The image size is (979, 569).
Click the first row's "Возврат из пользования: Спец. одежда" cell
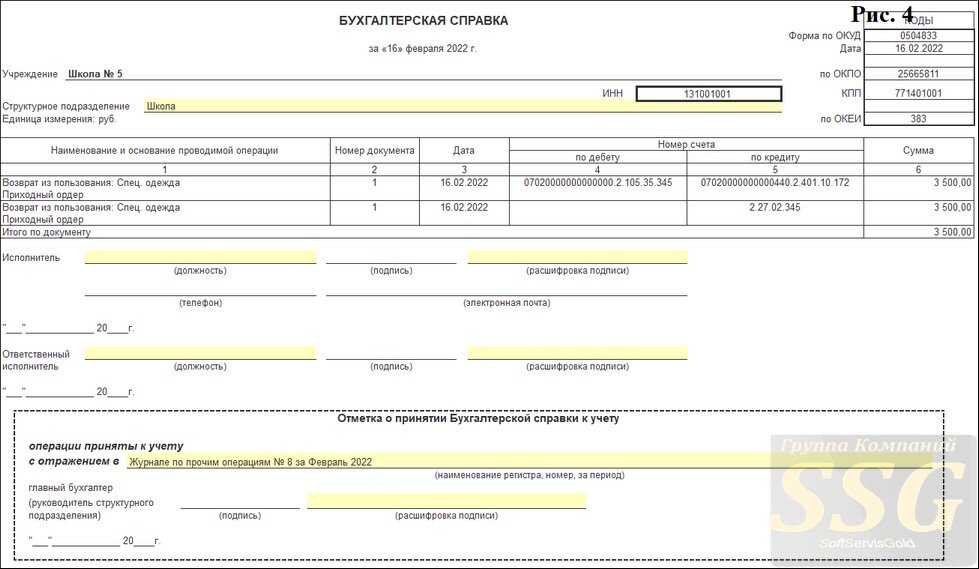(x=165, y=188)
